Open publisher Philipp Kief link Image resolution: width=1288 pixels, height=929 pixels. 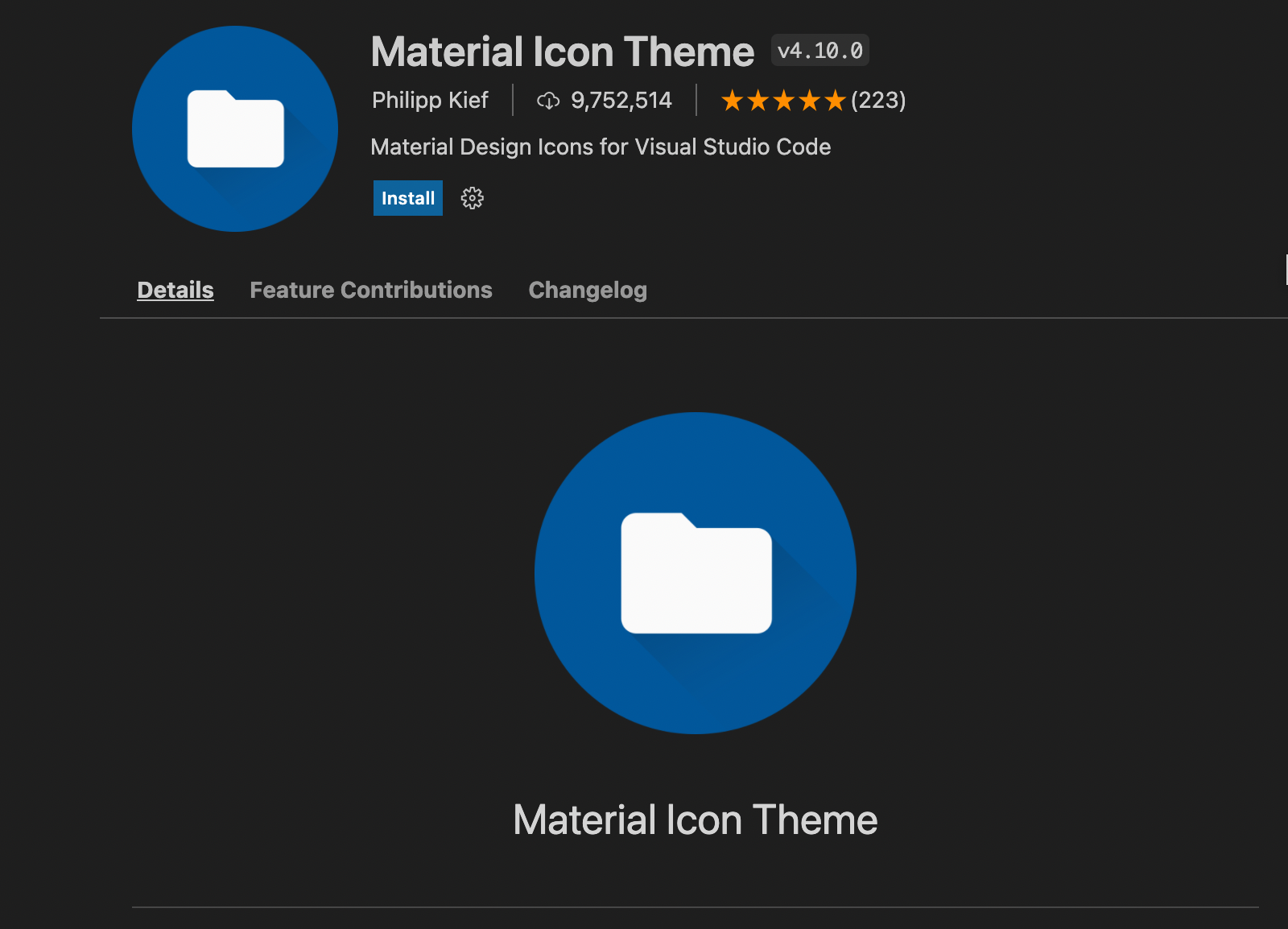point(430,100)
